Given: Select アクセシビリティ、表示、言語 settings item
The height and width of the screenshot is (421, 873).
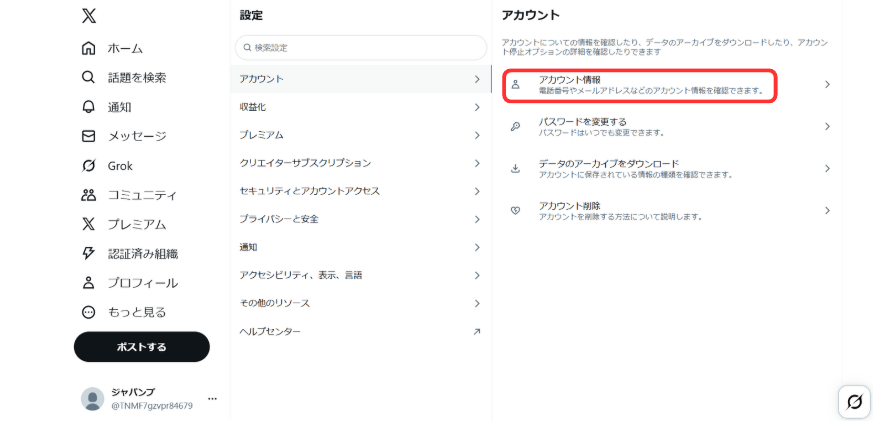Looking at the screenshot, I should [361, 275].
